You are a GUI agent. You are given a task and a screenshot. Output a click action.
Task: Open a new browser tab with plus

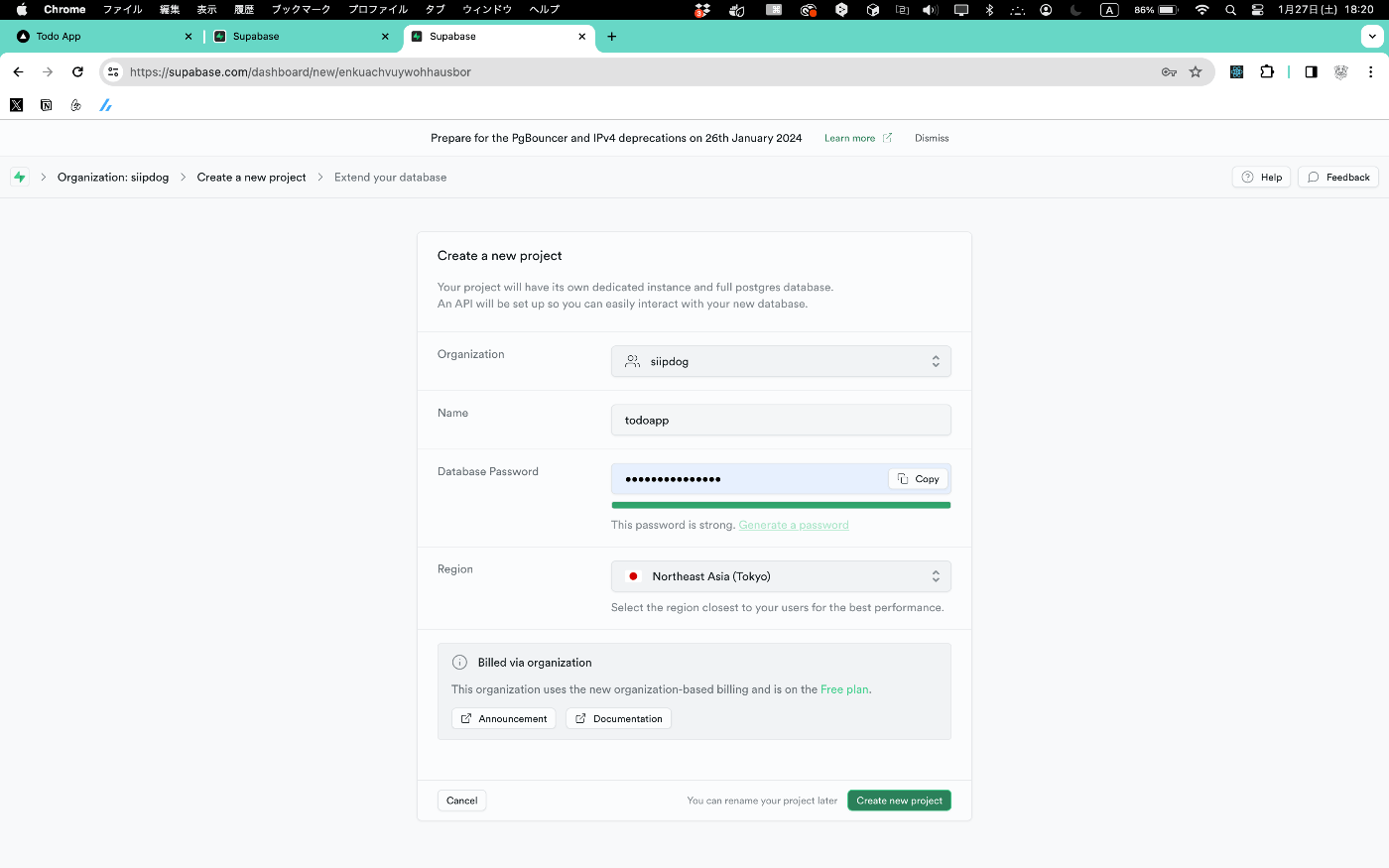[611, 36]
